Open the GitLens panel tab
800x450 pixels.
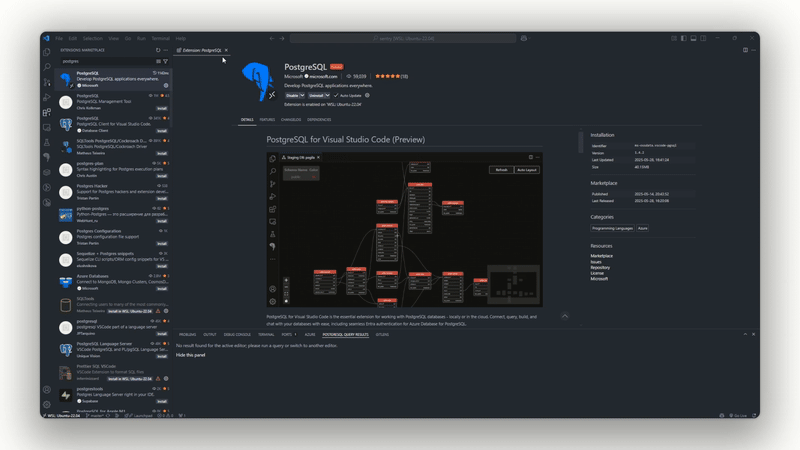382,335
